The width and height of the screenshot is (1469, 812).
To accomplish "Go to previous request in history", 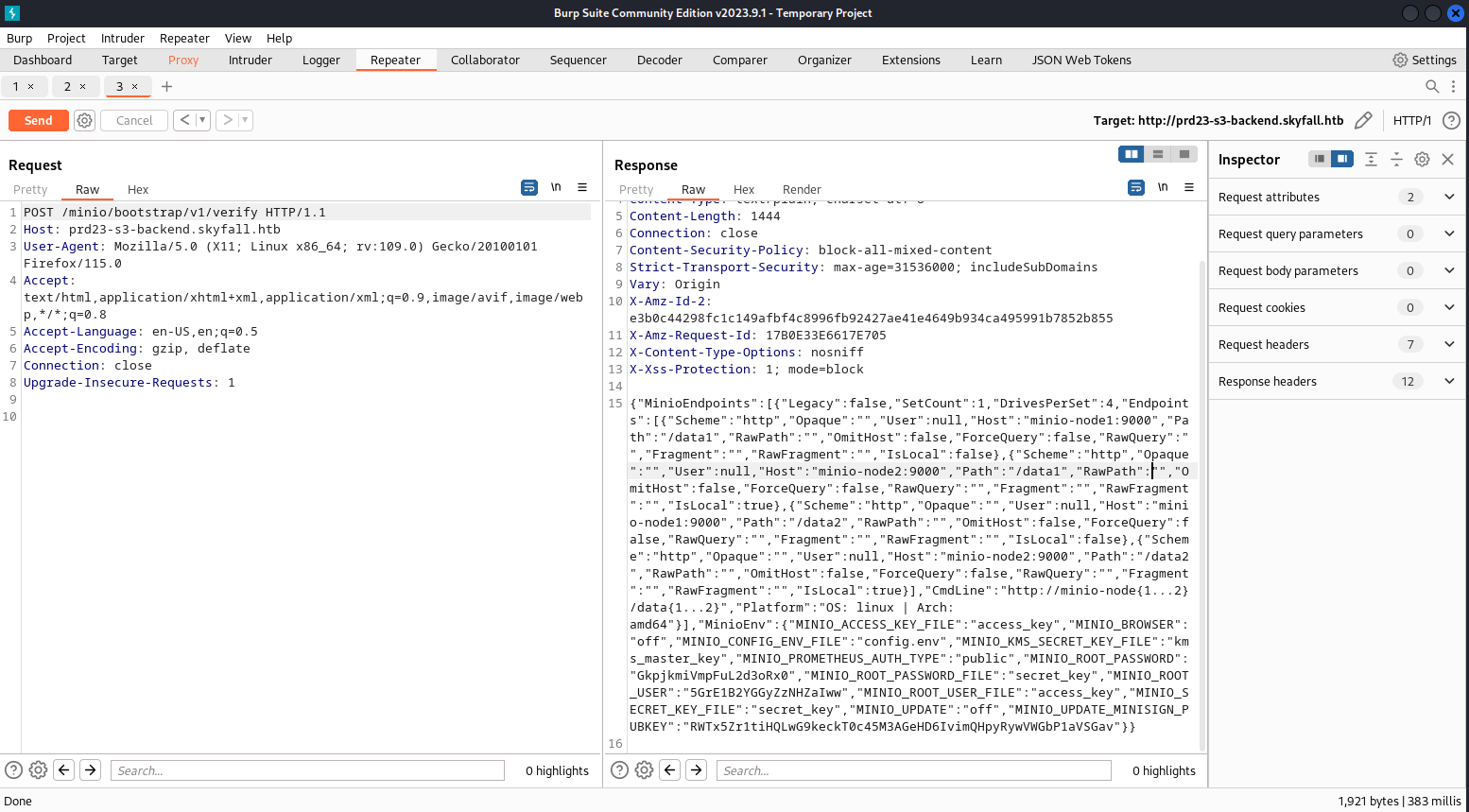I will (184, 120).
